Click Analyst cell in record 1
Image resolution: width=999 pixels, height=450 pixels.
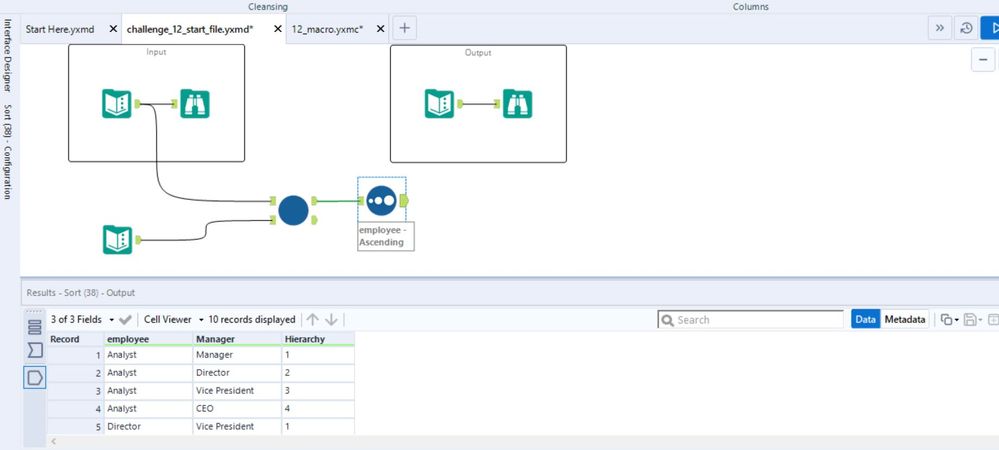(148, 354)
